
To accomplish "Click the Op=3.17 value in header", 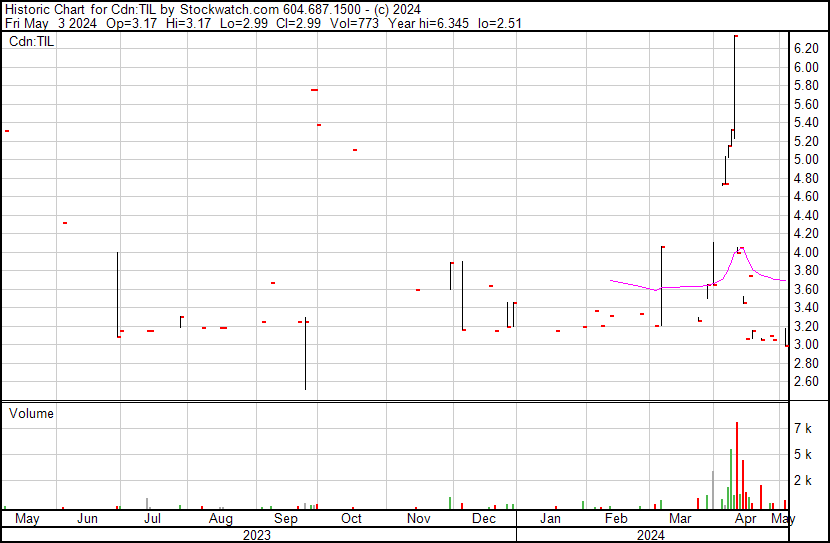I will tap(132, 23).
